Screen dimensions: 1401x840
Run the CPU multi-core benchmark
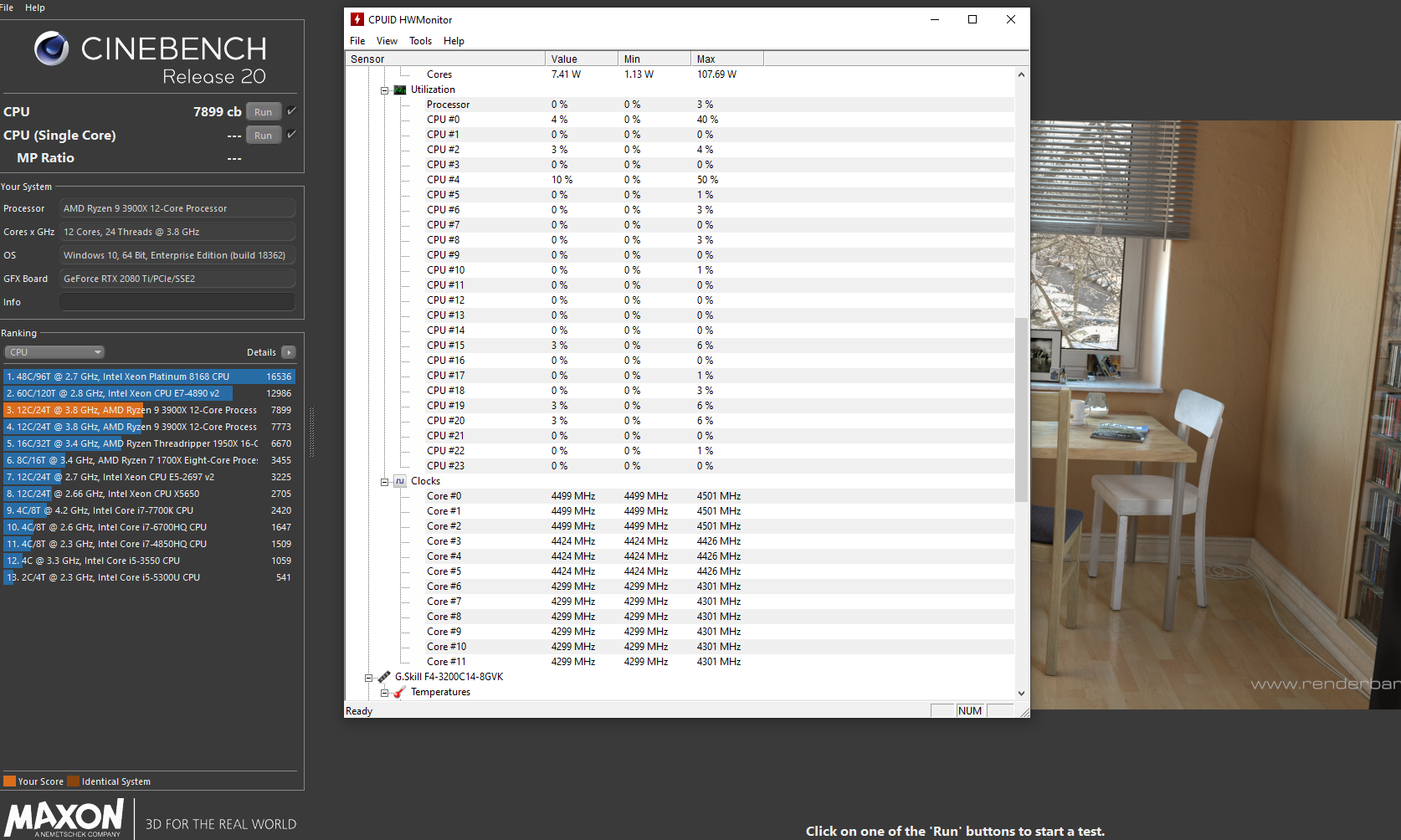264,112
